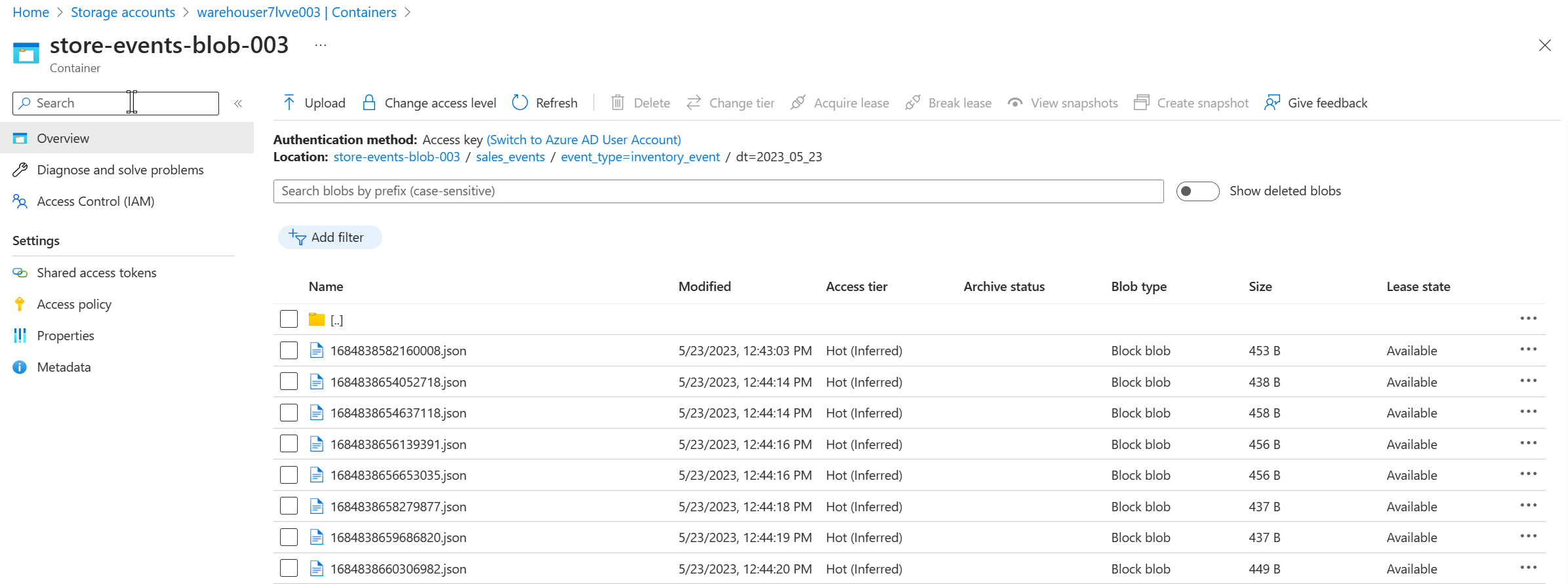Open Metadata settings page

[x=64, y=367]
